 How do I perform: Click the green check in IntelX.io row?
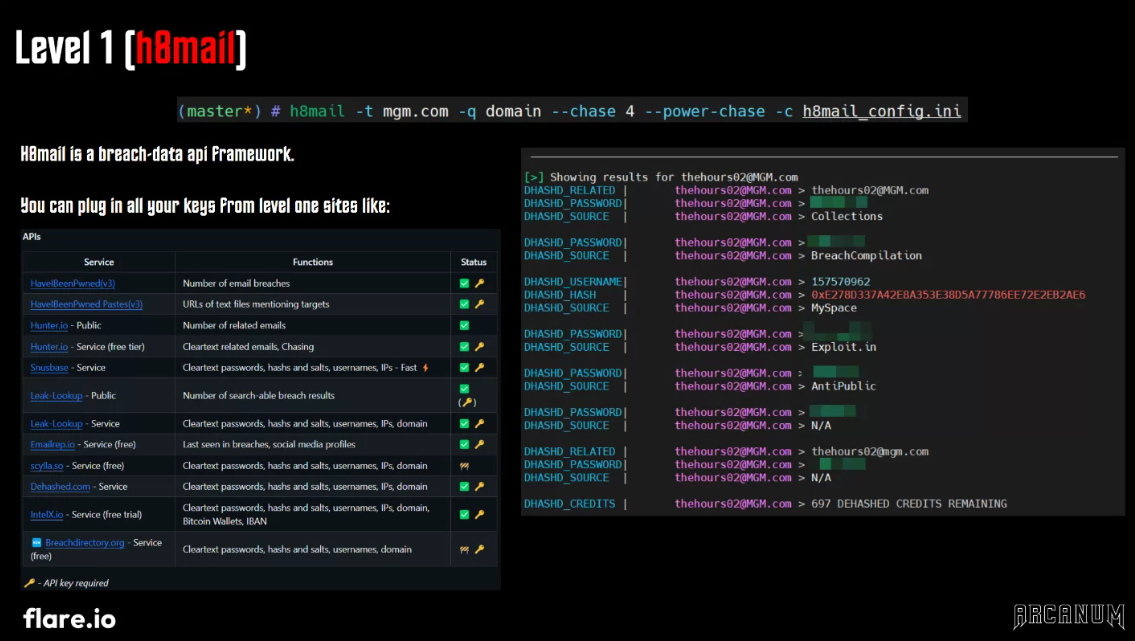[465, 515]
